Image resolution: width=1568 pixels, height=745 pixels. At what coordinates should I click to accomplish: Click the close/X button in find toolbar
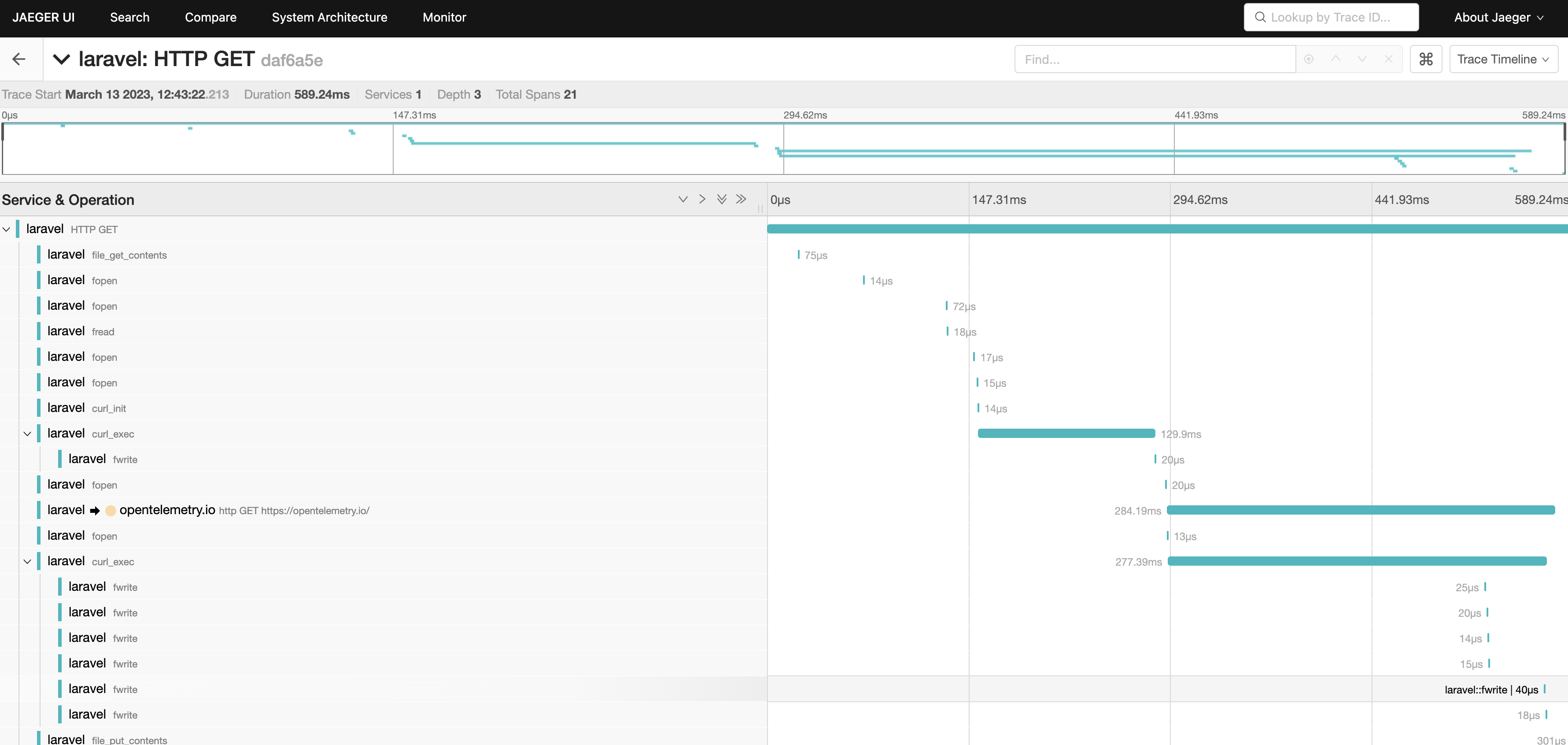1388,59
